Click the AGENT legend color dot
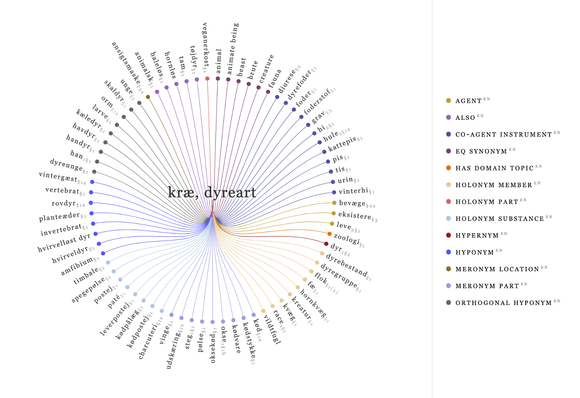 tap(449, 101)
